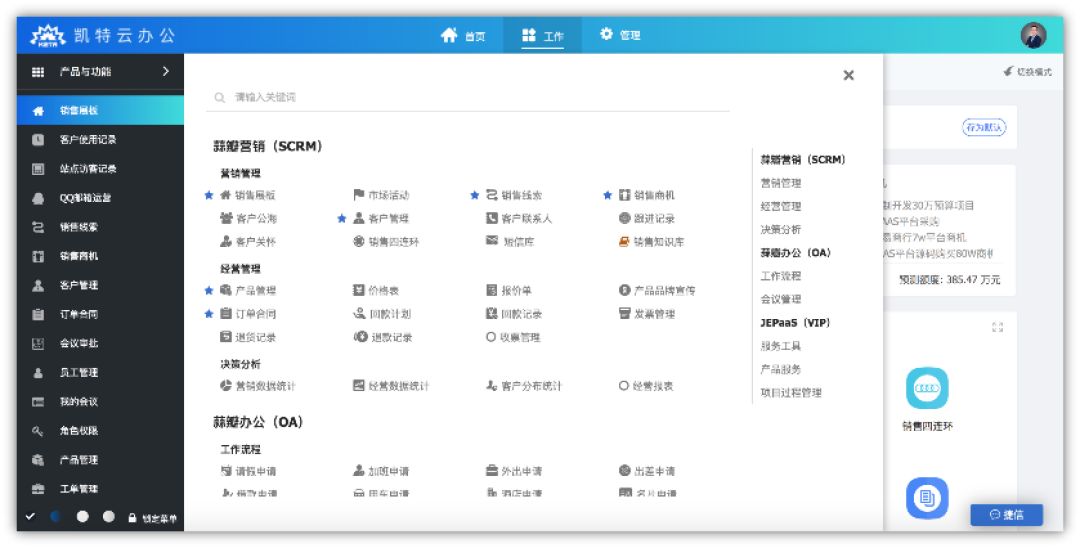The image size is (1080, 548).
Task: Open 加班申请 item
Action: click(x=381, y=472)
